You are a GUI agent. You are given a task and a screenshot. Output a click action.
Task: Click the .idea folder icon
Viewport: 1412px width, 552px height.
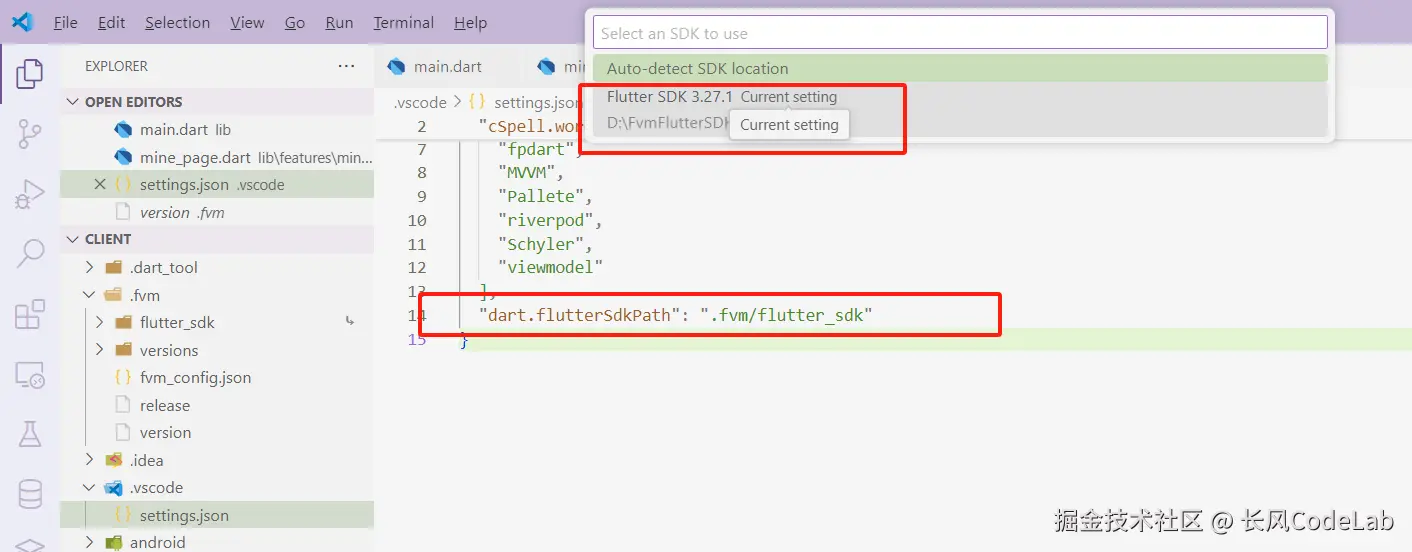pyautogui.click(x=114, y=460)
